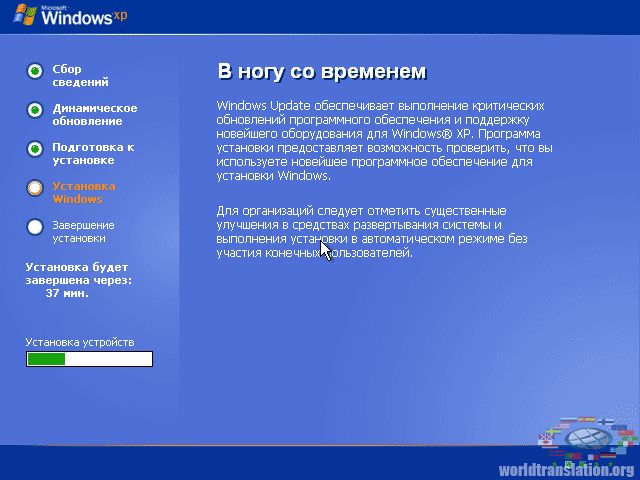Click the Завершение установки step label
Image resolution: width=640 pixels, height=480 pixels.
pyautogui.click(x=83, y=231)
